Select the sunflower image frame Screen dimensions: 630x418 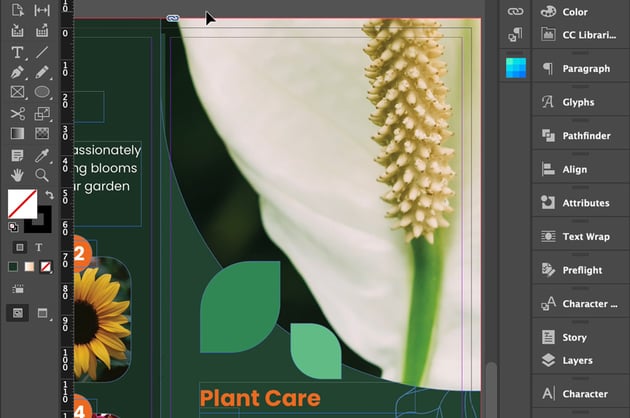[102, 320]
